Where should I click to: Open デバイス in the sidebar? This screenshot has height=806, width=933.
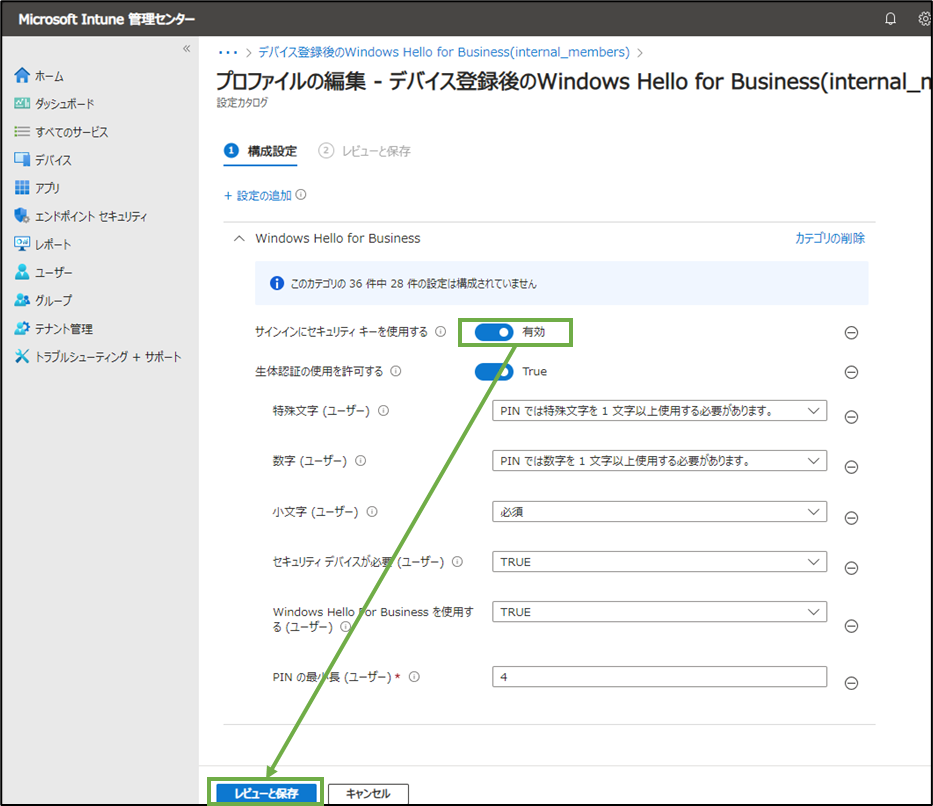tap(53, 160)
